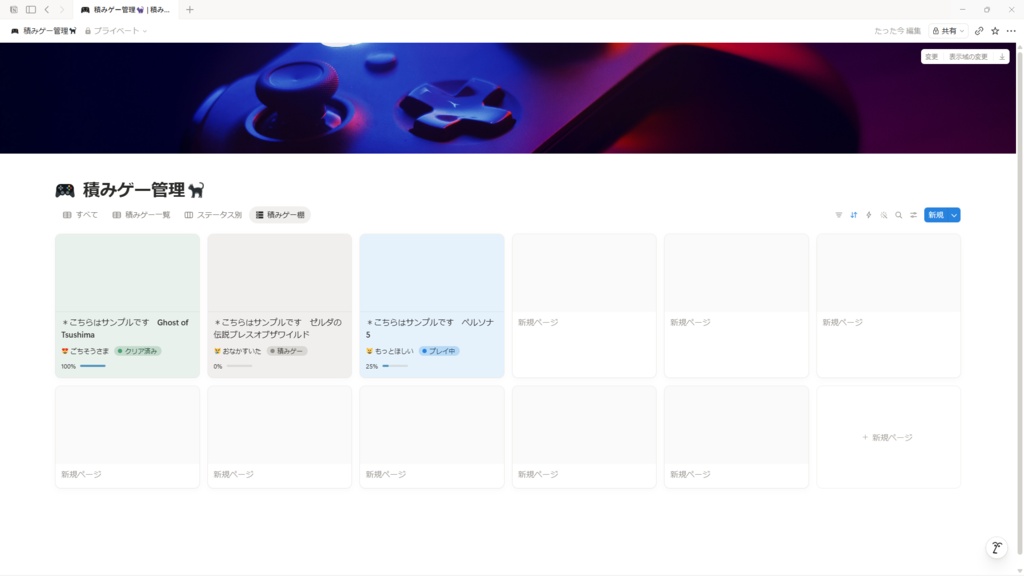Viewport: 1024px width, 576px height.
Task: Open the ゼルダの伝説 card title
Action: 278,328
